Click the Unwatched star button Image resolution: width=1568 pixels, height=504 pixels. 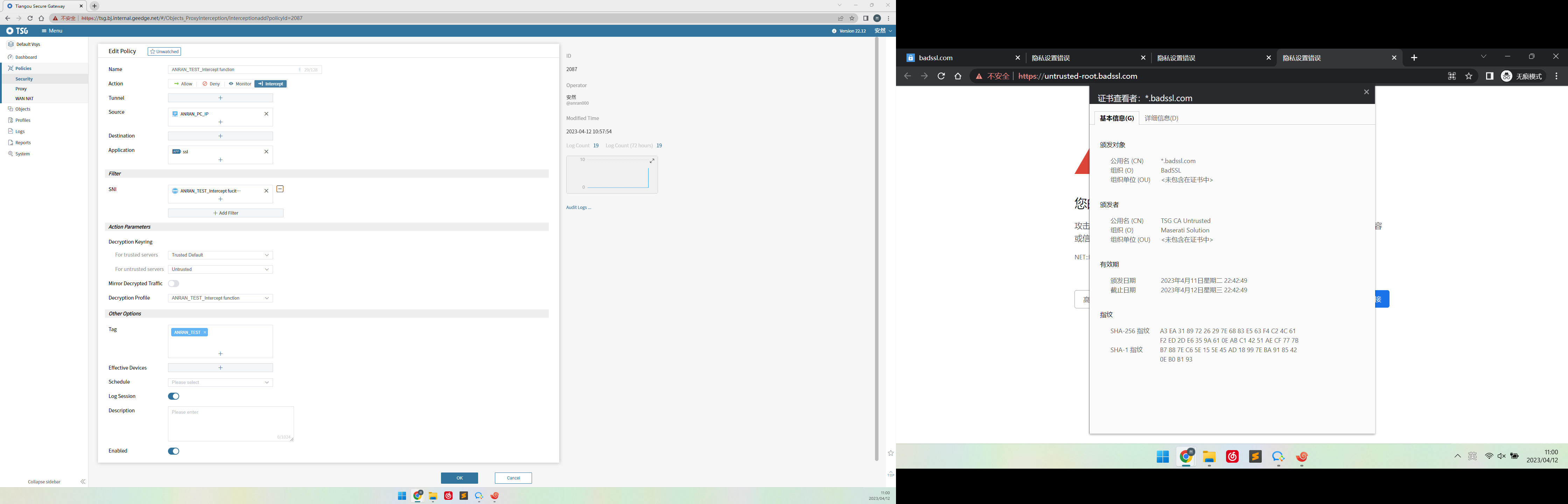(x=164, y=52)
